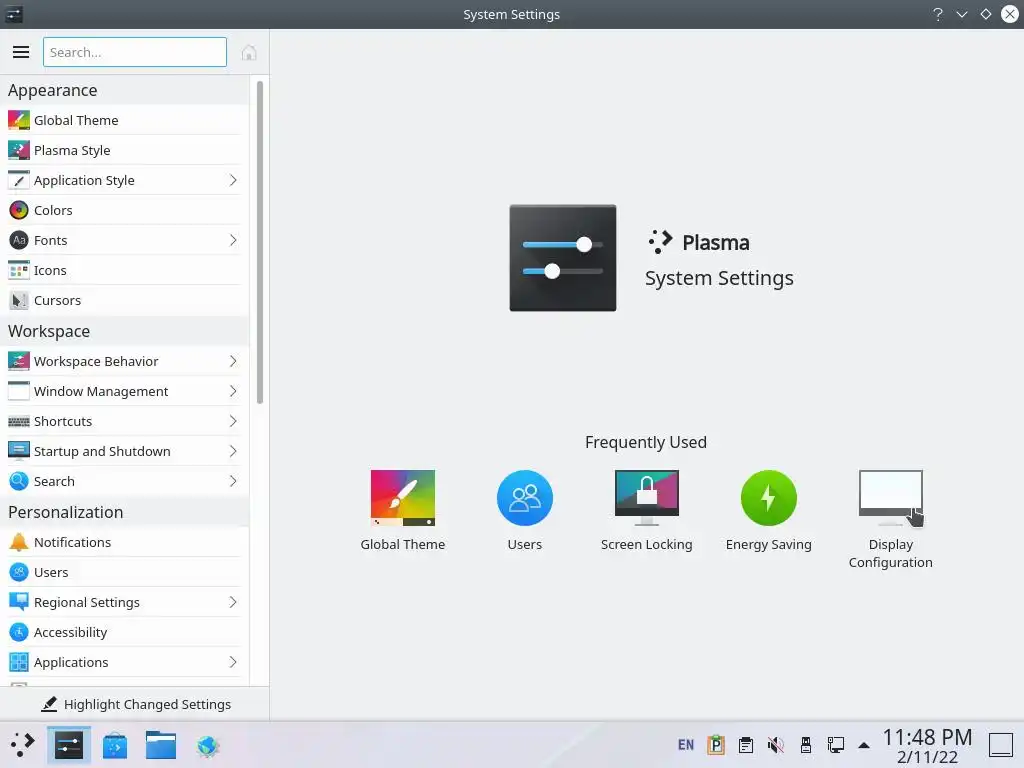Toggle Highlight Changed Settings
Image resolution: width=1024 pixels, height=768 pixels.
[135, 704]
